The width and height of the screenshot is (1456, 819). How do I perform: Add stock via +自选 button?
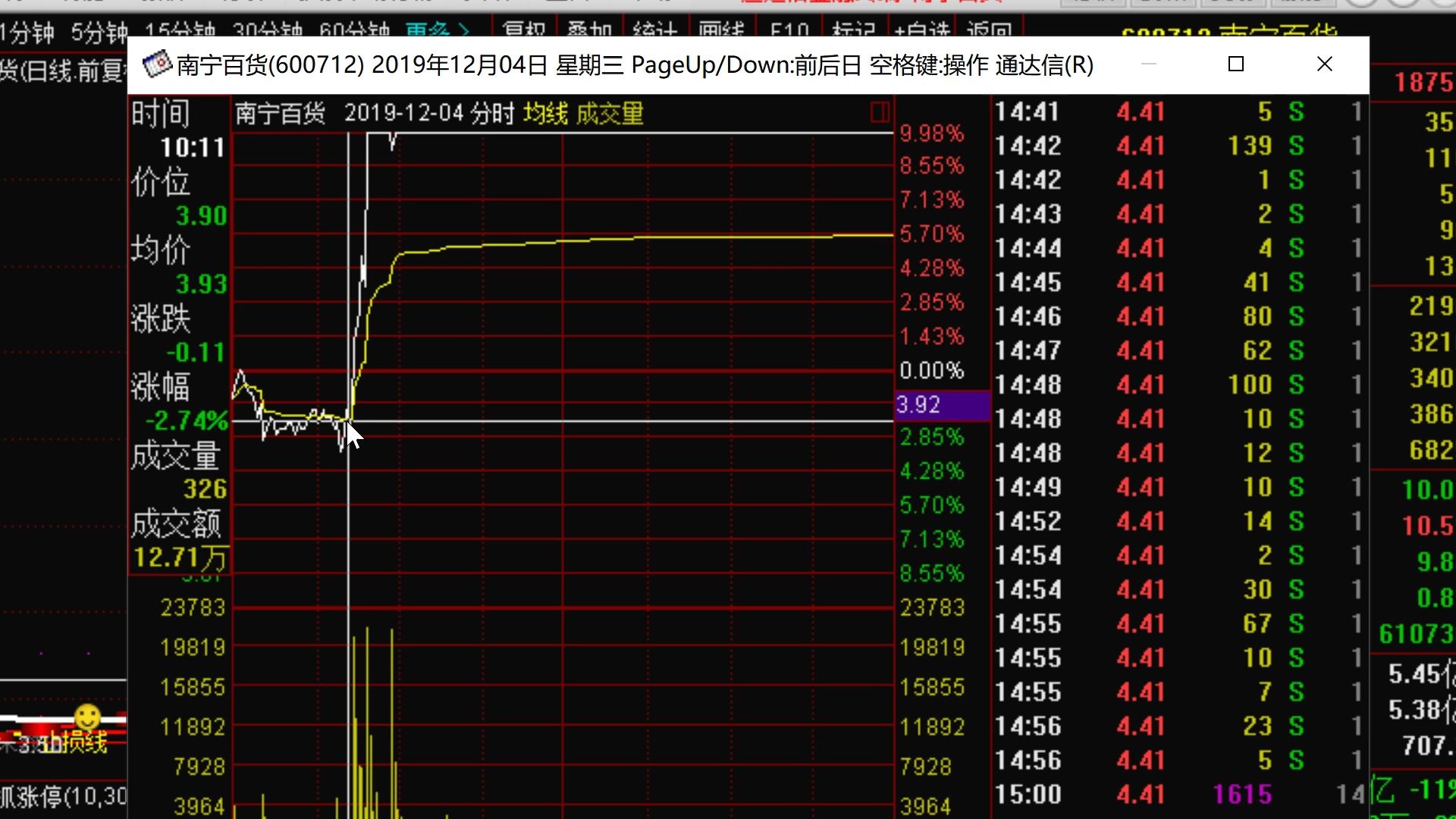click(922, 30)
